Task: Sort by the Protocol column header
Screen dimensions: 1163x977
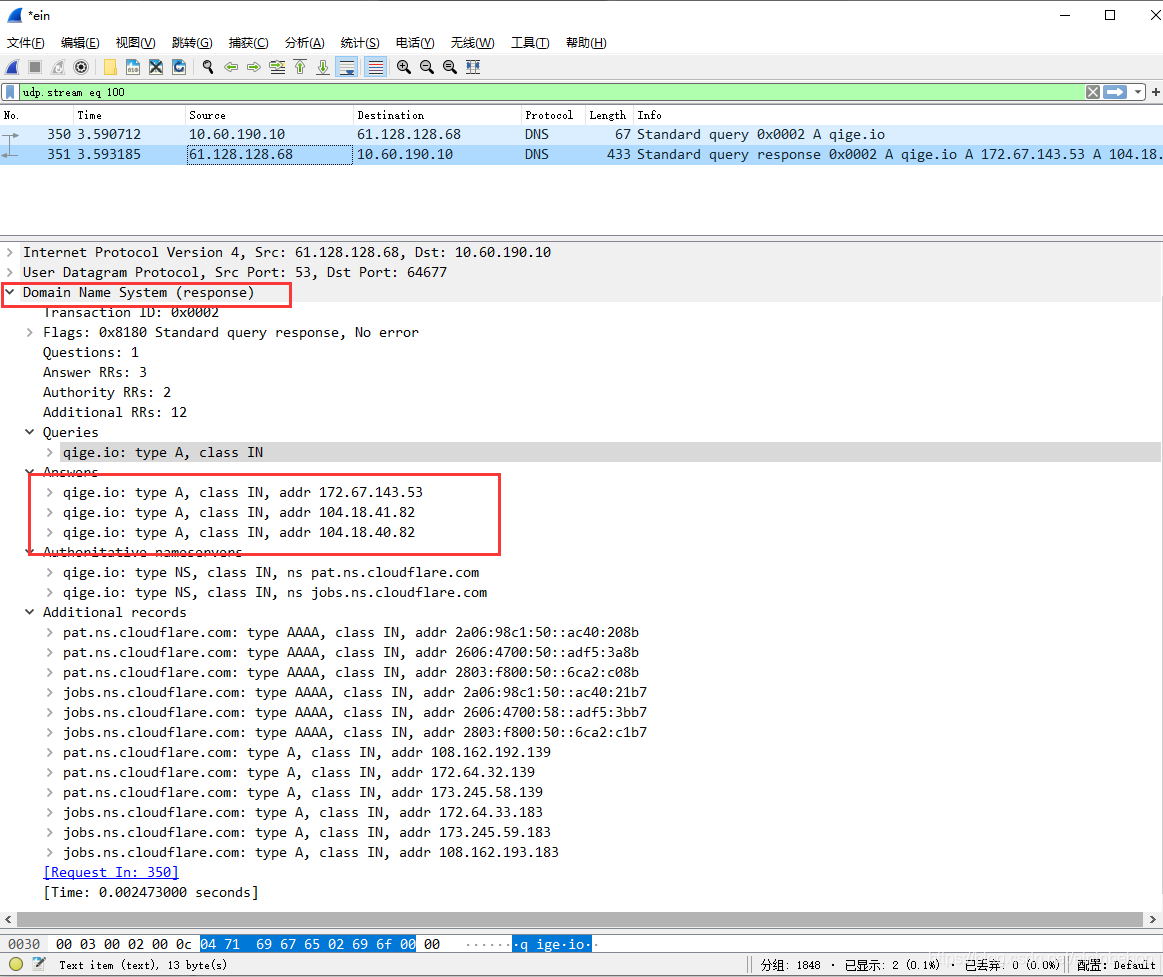Action: (x=553, y=115)
